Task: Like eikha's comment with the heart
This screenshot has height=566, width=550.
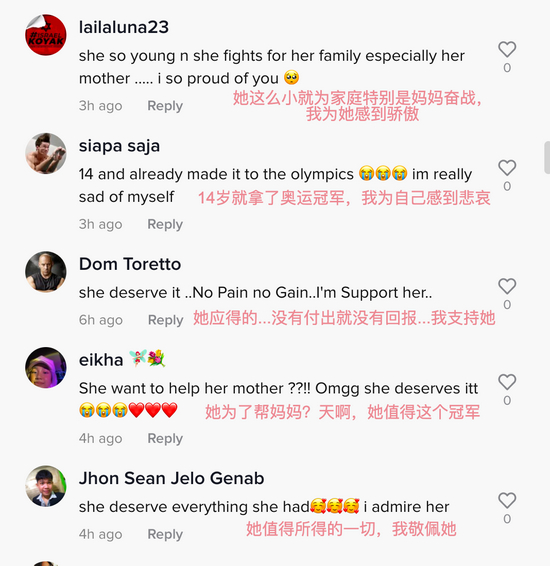Action: [x=507, y=382]
